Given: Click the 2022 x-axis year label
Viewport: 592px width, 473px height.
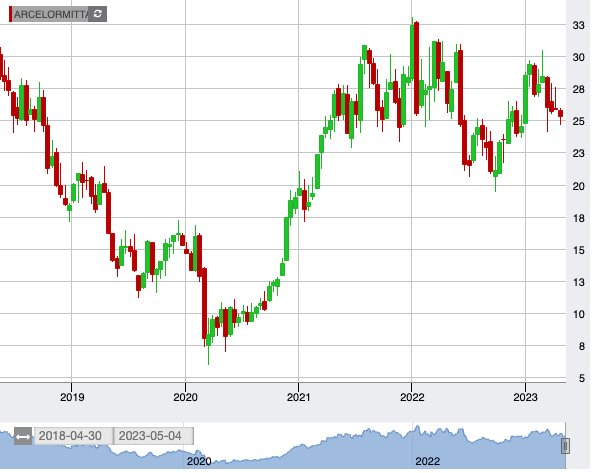Looking at the screenshot, I should 412,397.
